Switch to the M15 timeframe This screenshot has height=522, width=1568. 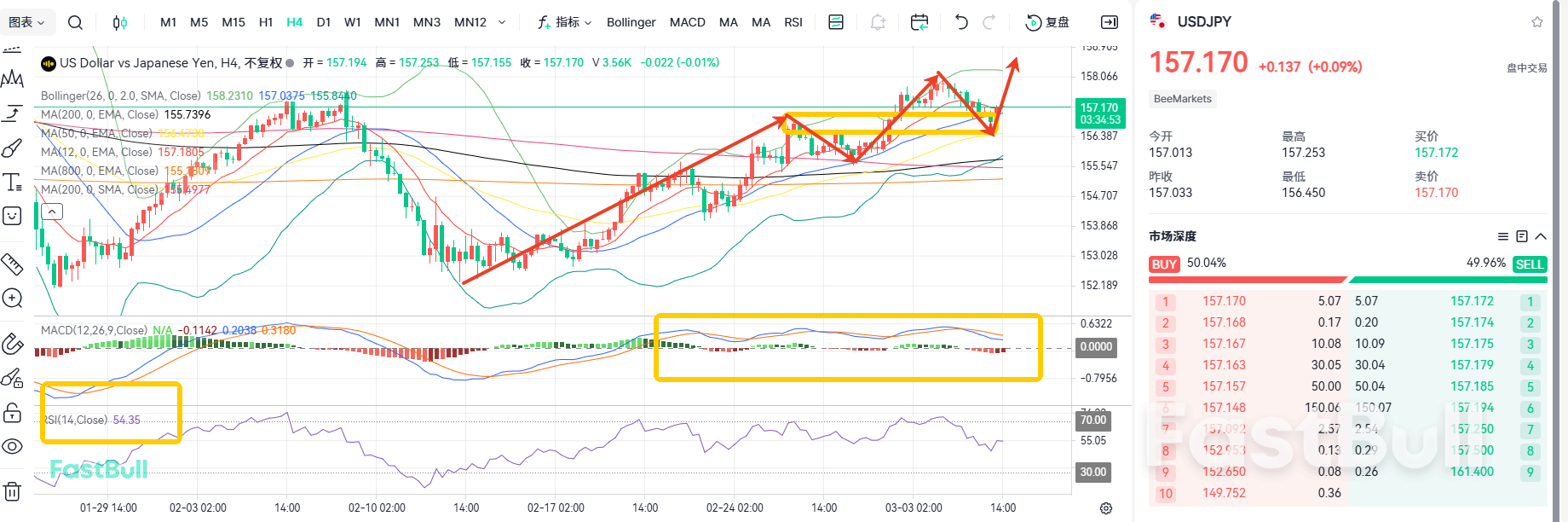233,22
